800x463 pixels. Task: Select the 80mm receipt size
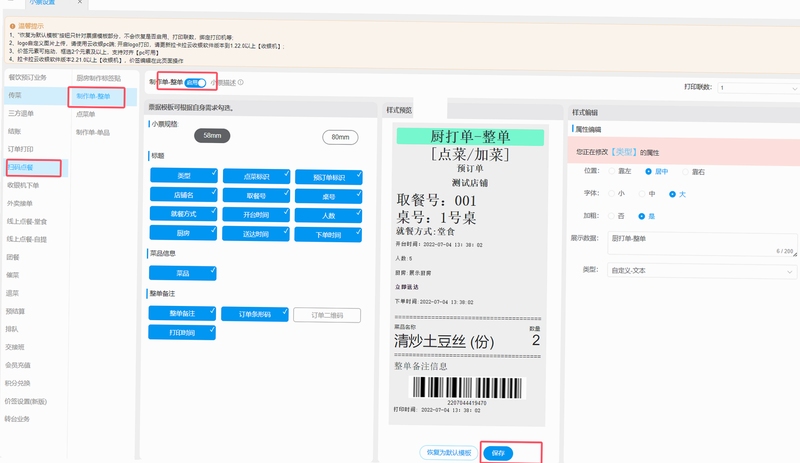340,137
